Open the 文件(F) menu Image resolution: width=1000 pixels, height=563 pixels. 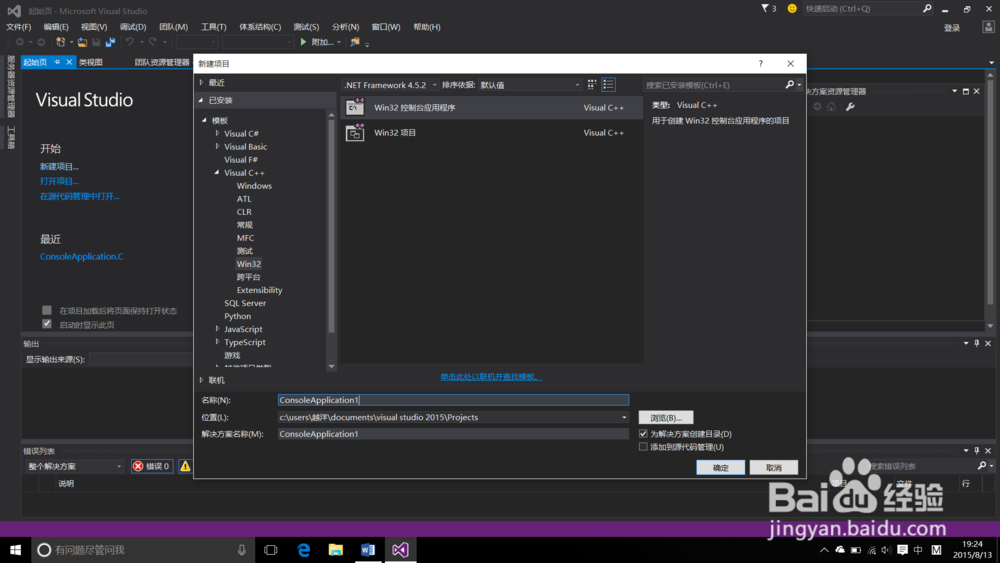click(x=18, y=27)
